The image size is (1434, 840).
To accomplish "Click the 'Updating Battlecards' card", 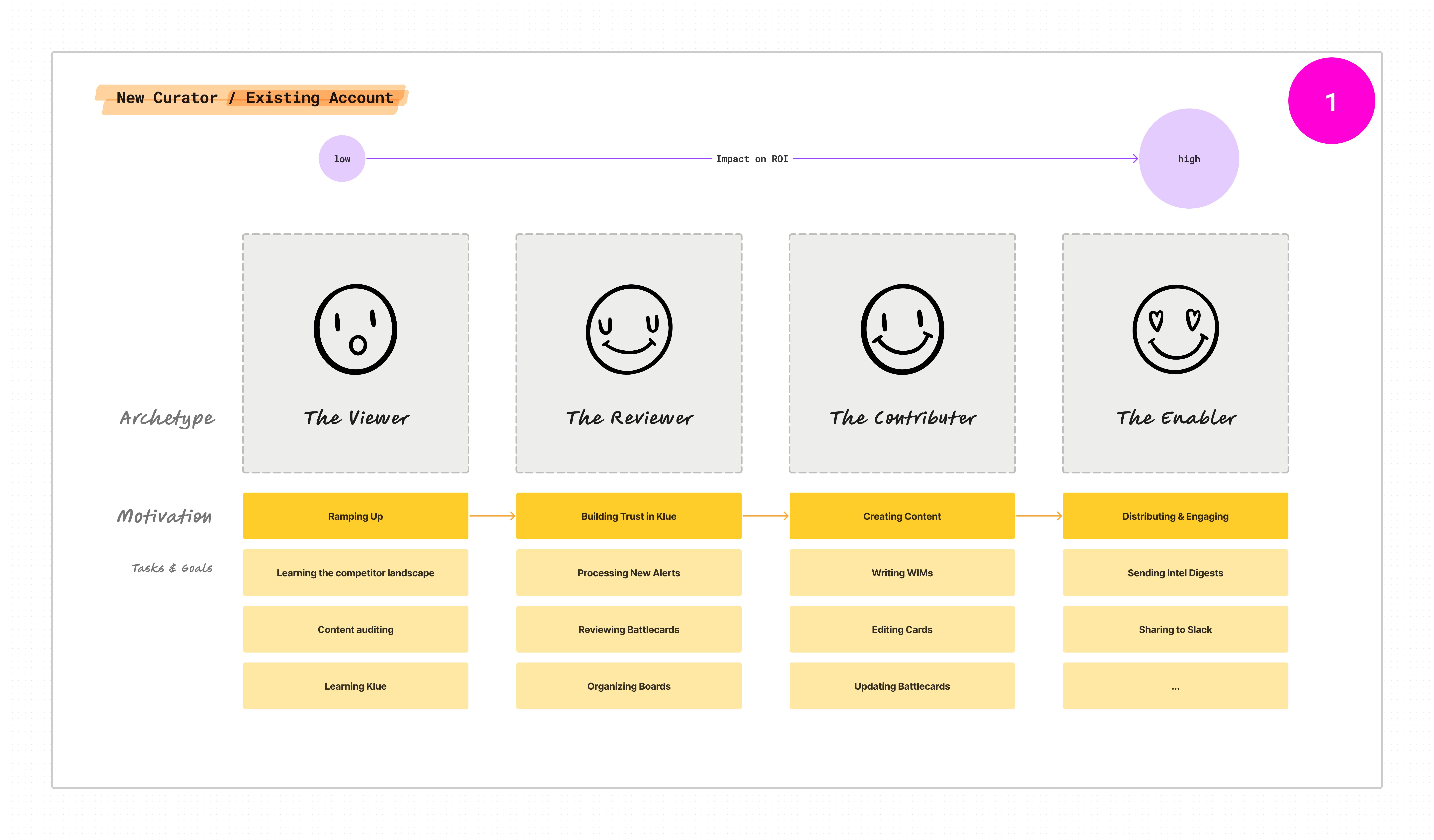I will (902, 686).
